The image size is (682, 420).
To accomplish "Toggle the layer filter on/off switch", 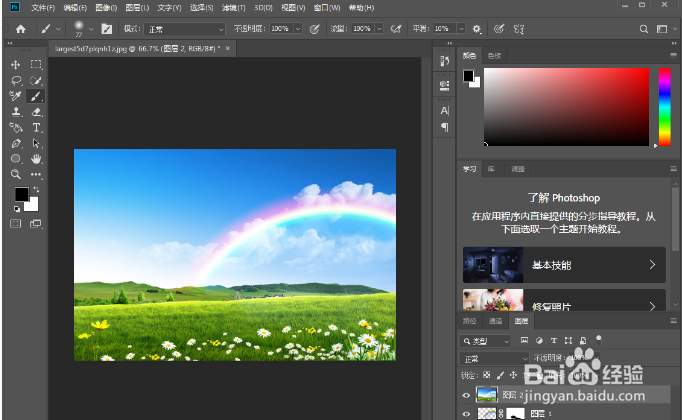I will [598, 339].
